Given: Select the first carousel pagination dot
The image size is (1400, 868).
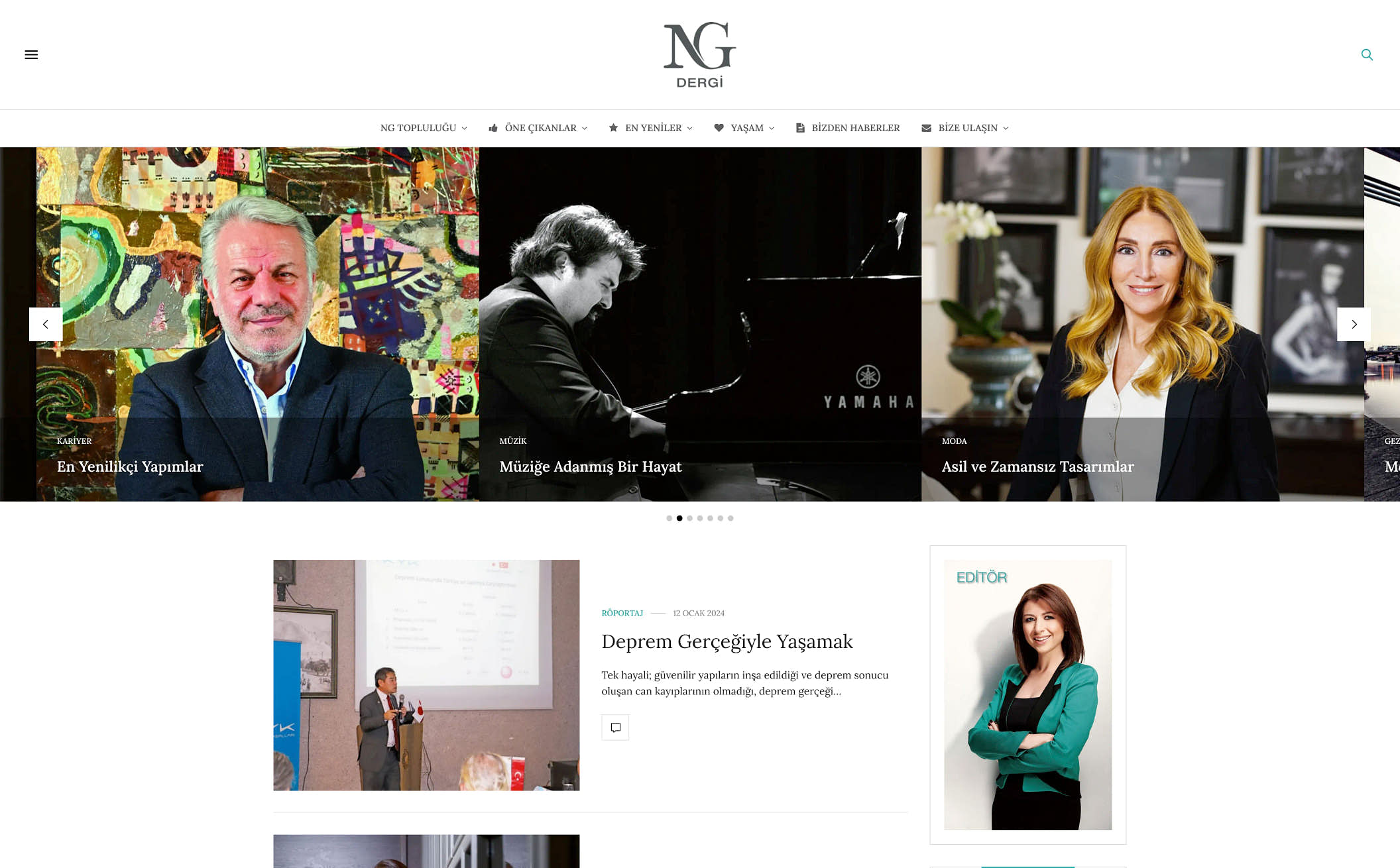Looking at the screenshot, I should (669, 518).
